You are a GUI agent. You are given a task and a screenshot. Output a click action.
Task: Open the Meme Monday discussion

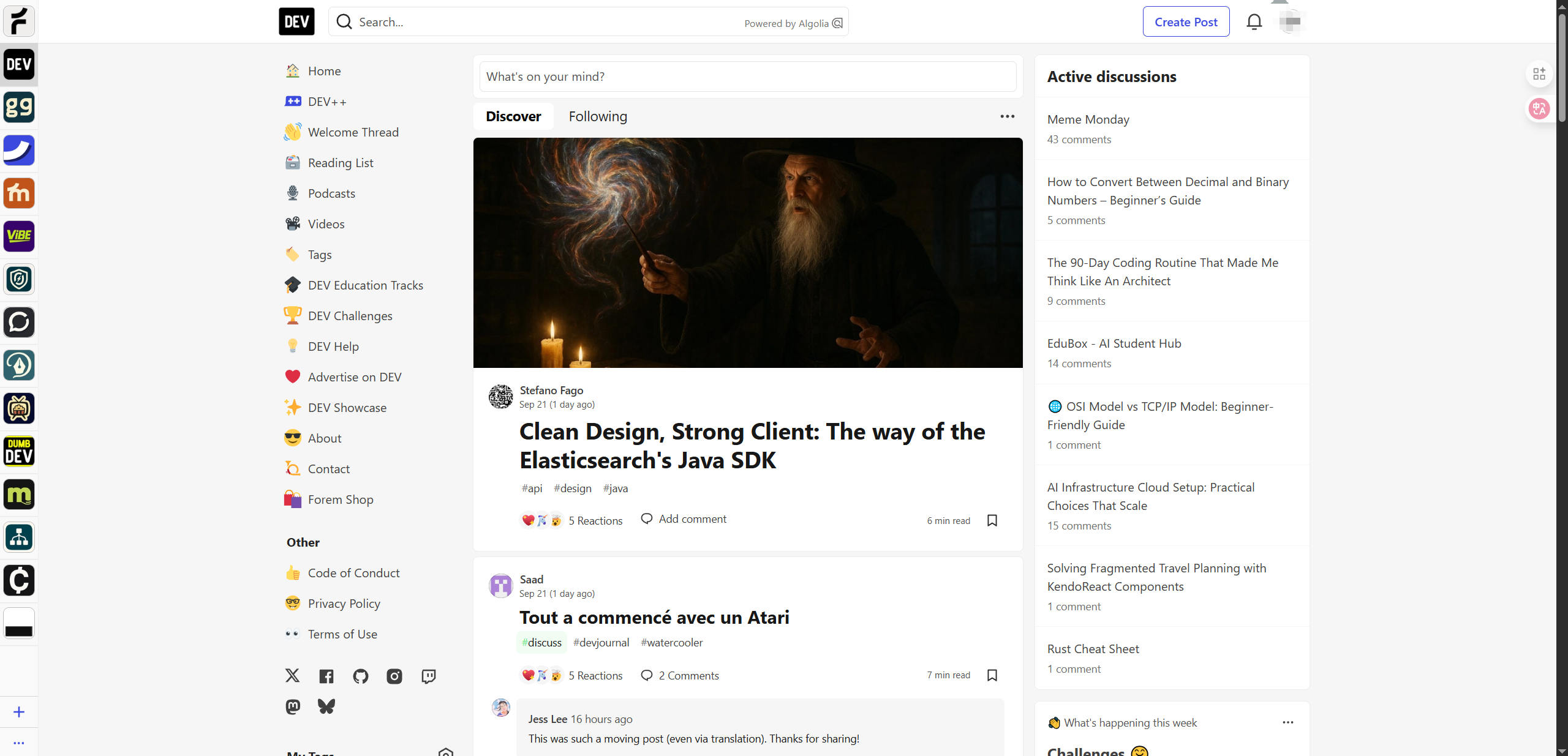coord(1088,119)
